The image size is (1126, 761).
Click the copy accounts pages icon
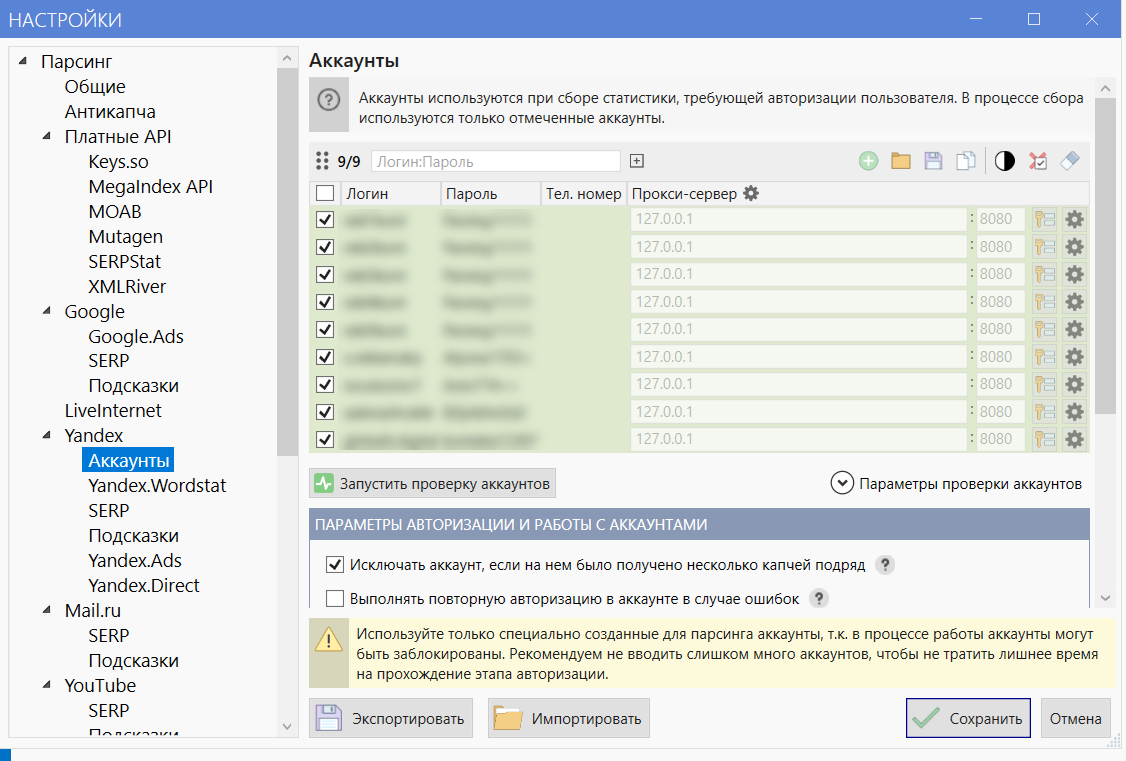[966, 161]
